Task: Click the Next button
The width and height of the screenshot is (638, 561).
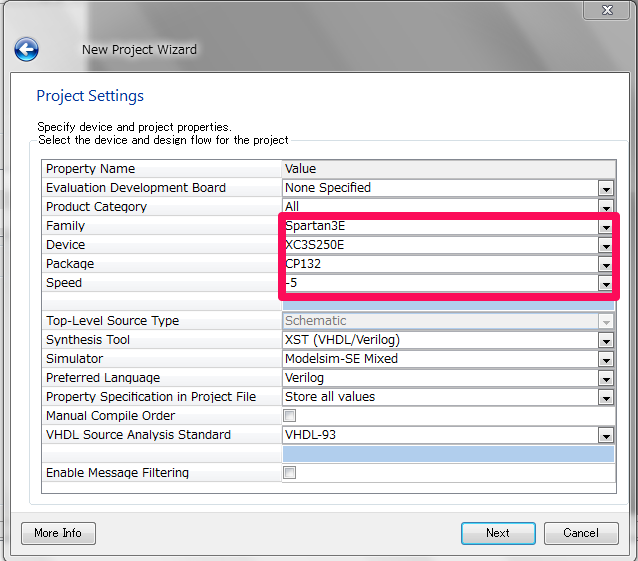Action: coord(498,533)
